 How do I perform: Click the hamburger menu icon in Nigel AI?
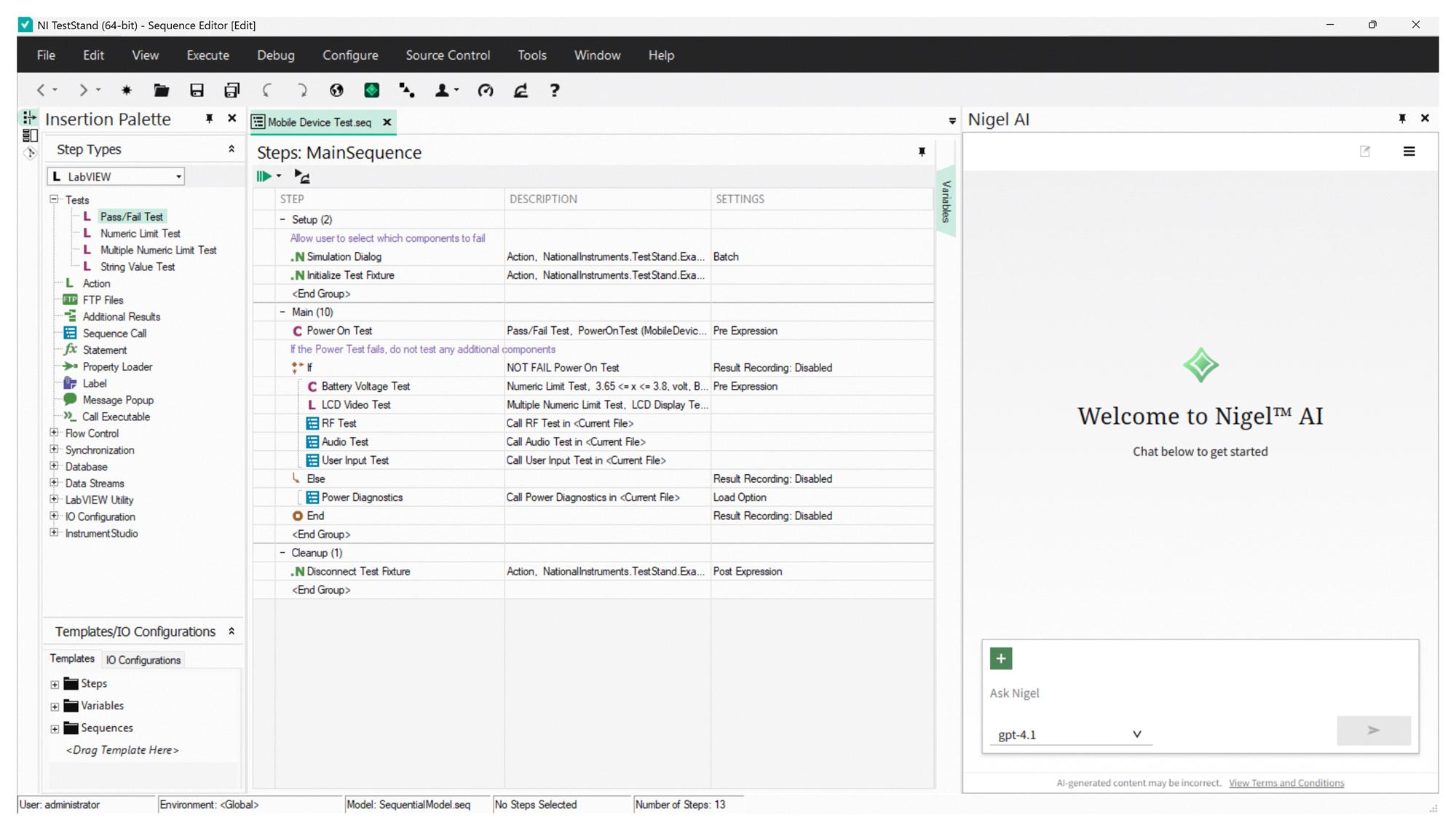[1409, 151]
